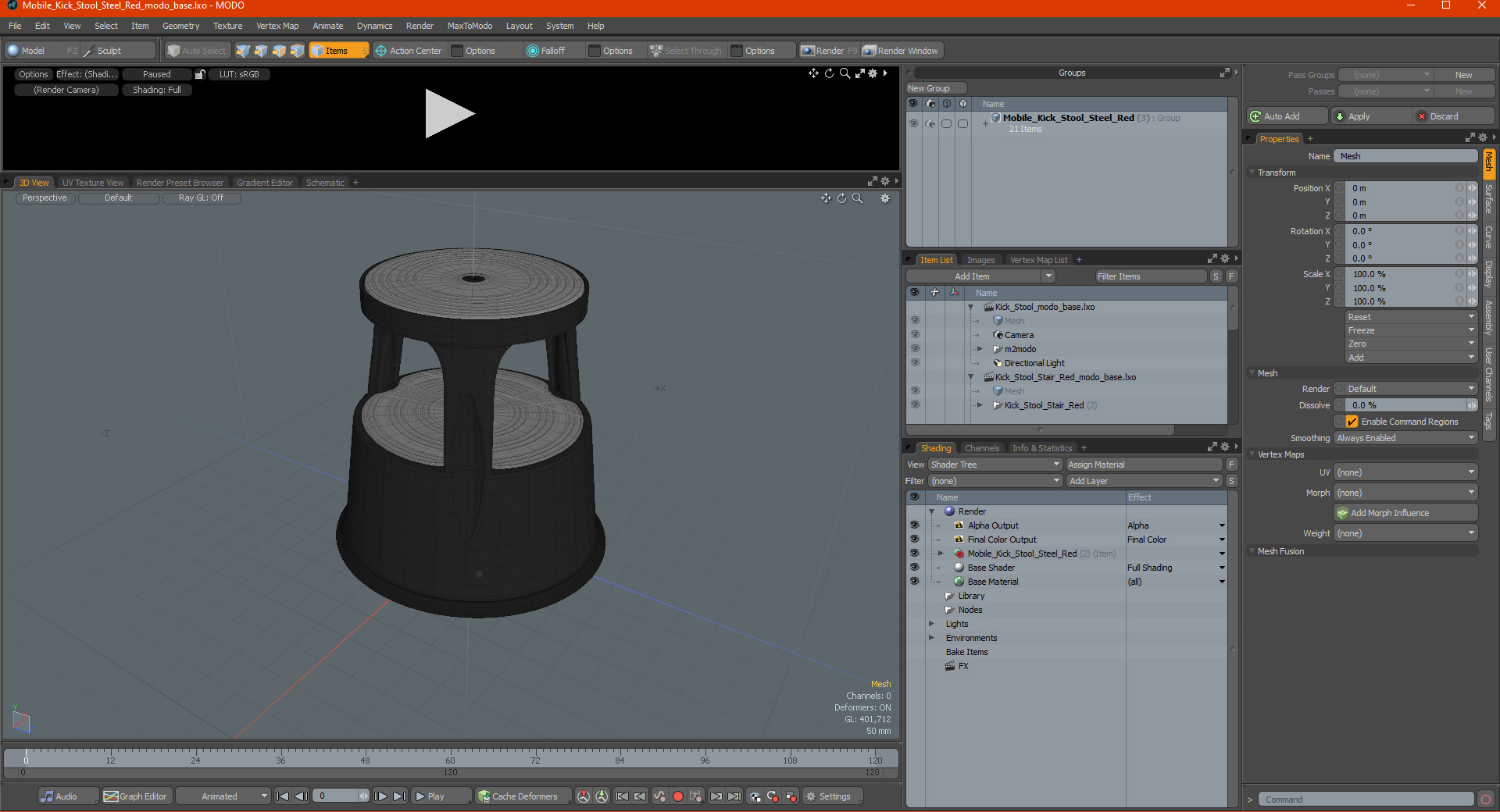Toggle visibility of Base Shader layer
The image size is (1500, 812).
click(x=914, y=568)
